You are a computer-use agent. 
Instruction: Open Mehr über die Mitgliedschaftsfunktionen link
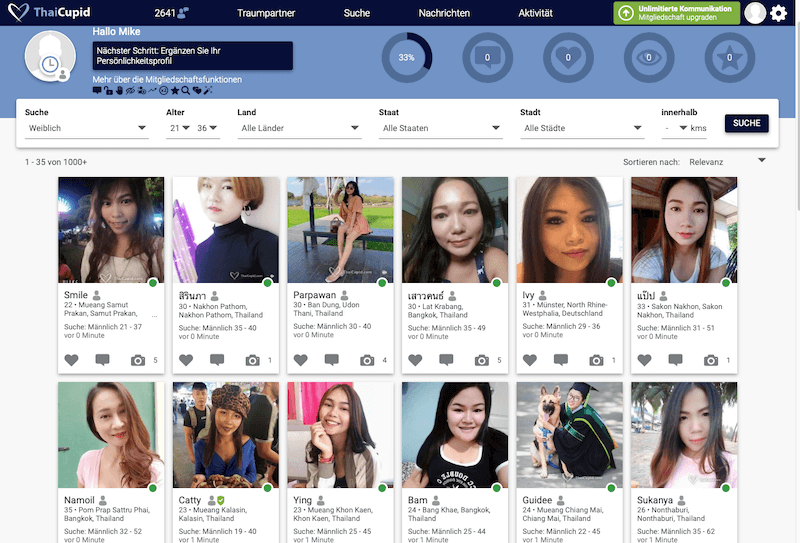[x=167, y=79]
